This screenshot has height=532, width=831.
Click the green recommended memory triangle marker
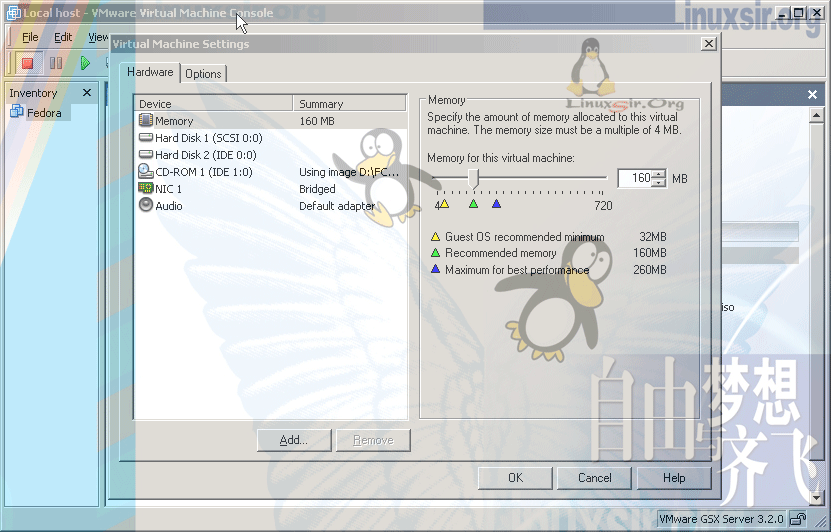click(x=473, y=203)
